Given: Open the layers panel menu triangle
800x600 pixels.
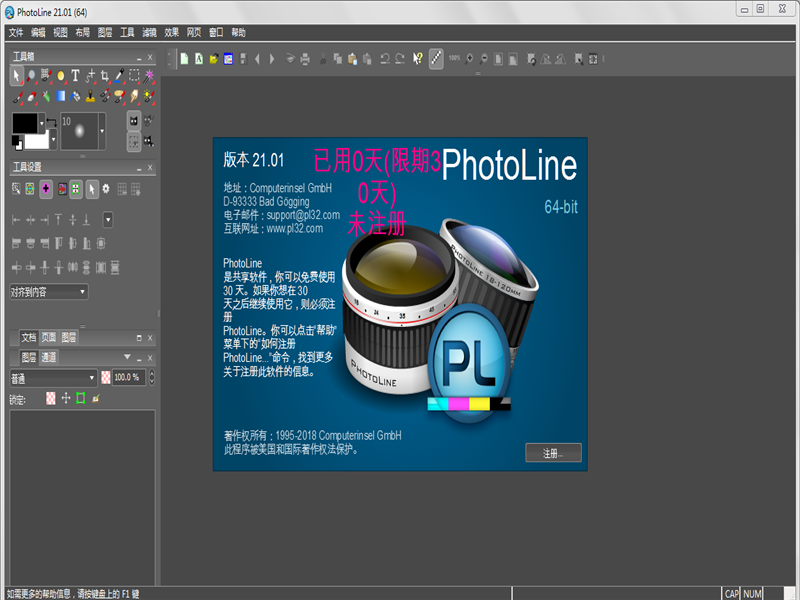Looking at the screenshot, I should point(127,357).
